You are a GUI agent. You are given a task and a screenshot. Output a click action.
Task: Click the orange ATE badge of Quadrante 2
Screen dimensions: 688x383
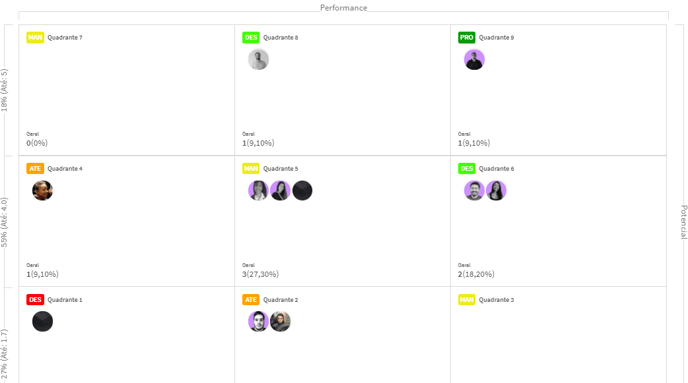coord(251,300)
